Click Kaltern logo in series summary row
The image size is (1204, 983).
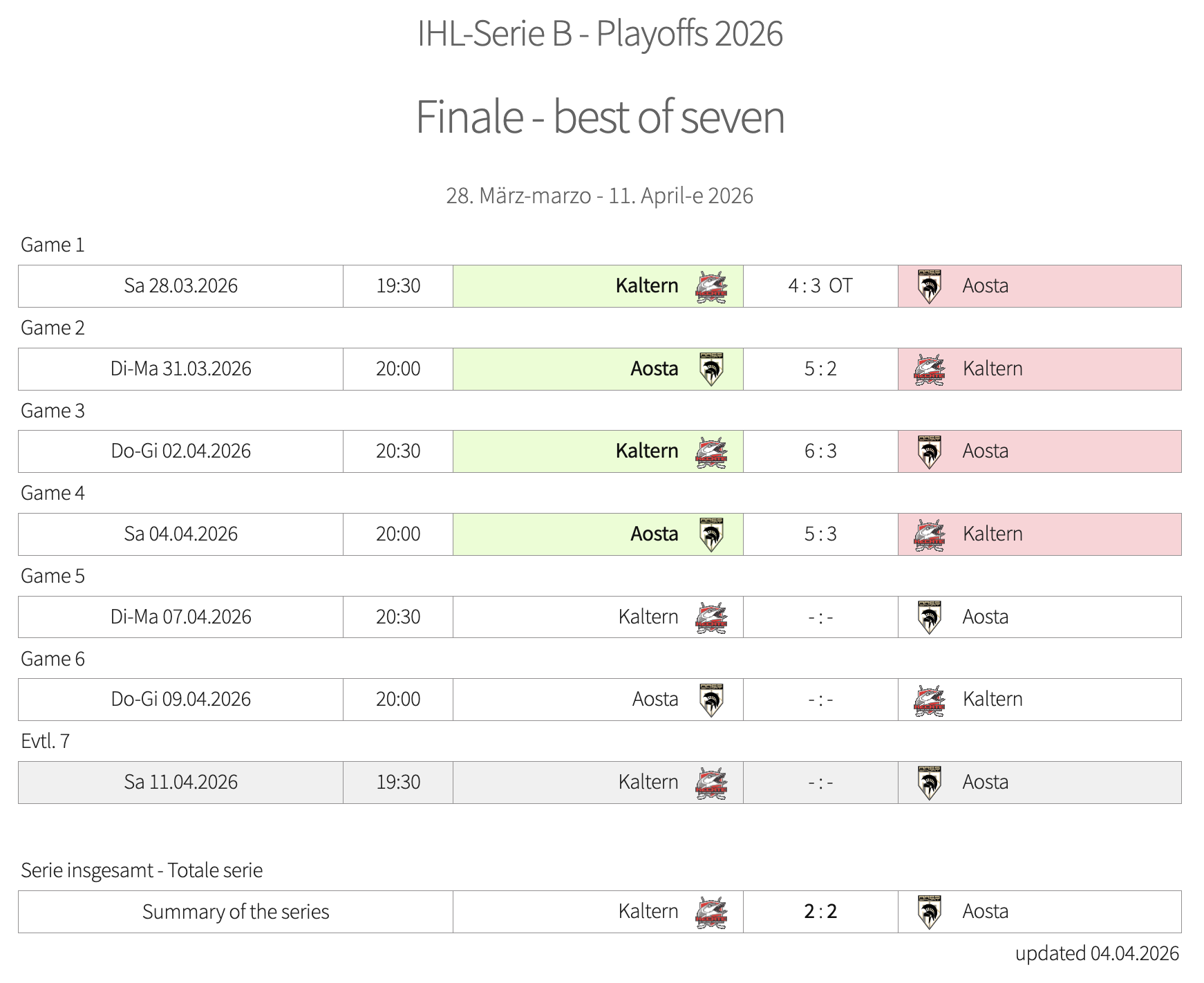coord(711,912)
